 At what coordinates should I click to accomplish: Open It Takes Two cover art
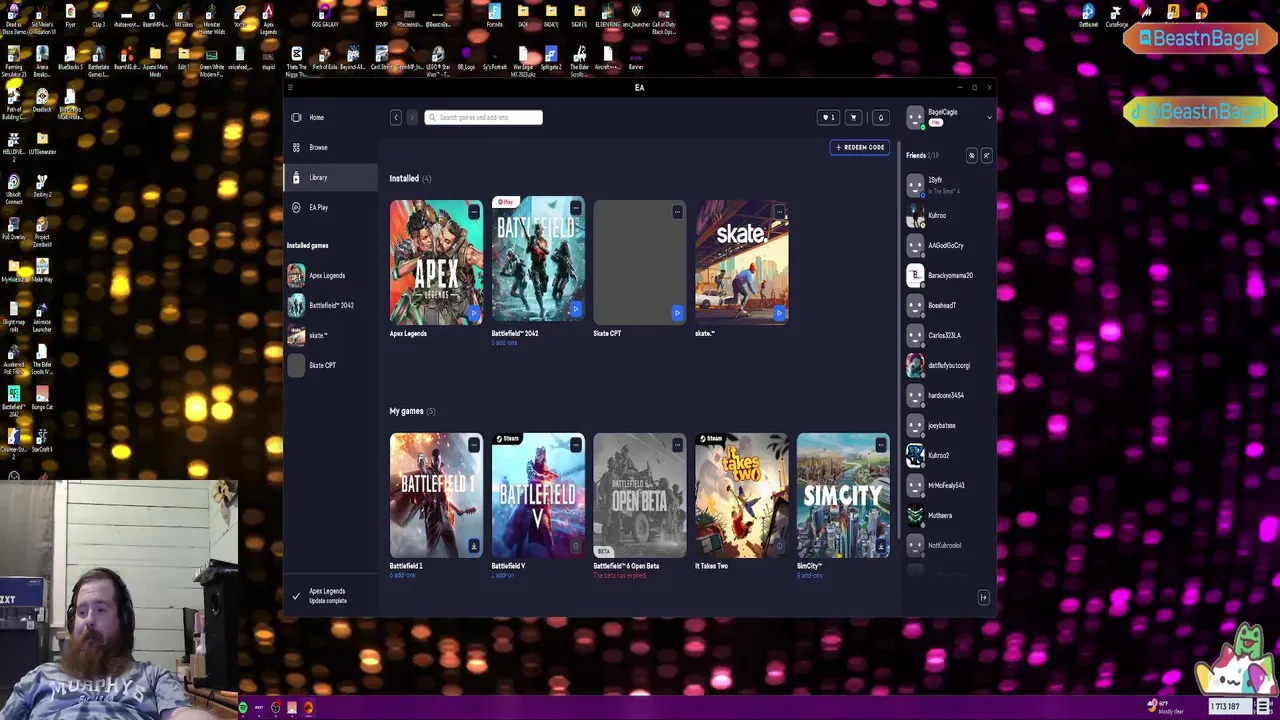(x=741, y=495)
